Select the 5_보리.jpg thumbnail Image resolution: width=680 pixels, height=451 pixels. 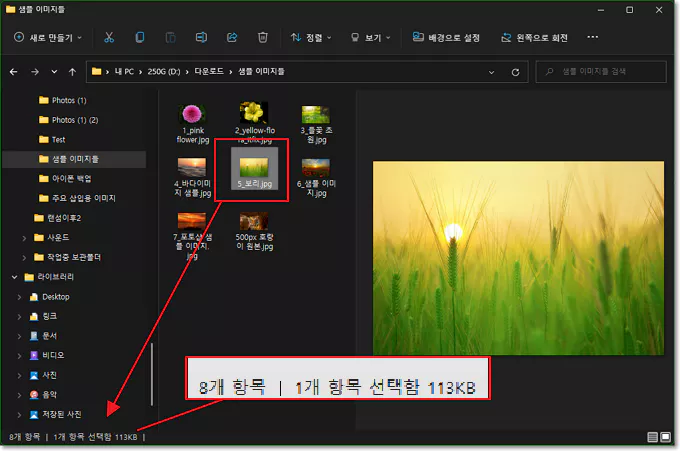click(x=254, y=167)
